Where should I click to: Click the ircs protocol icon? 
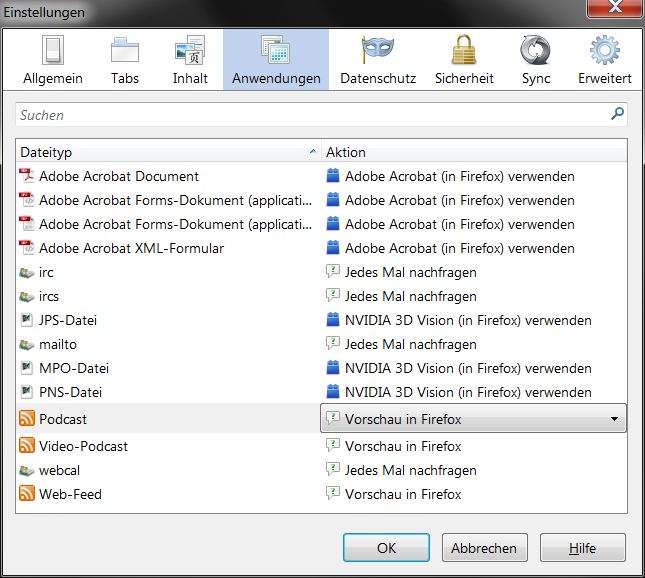point(27,296)
